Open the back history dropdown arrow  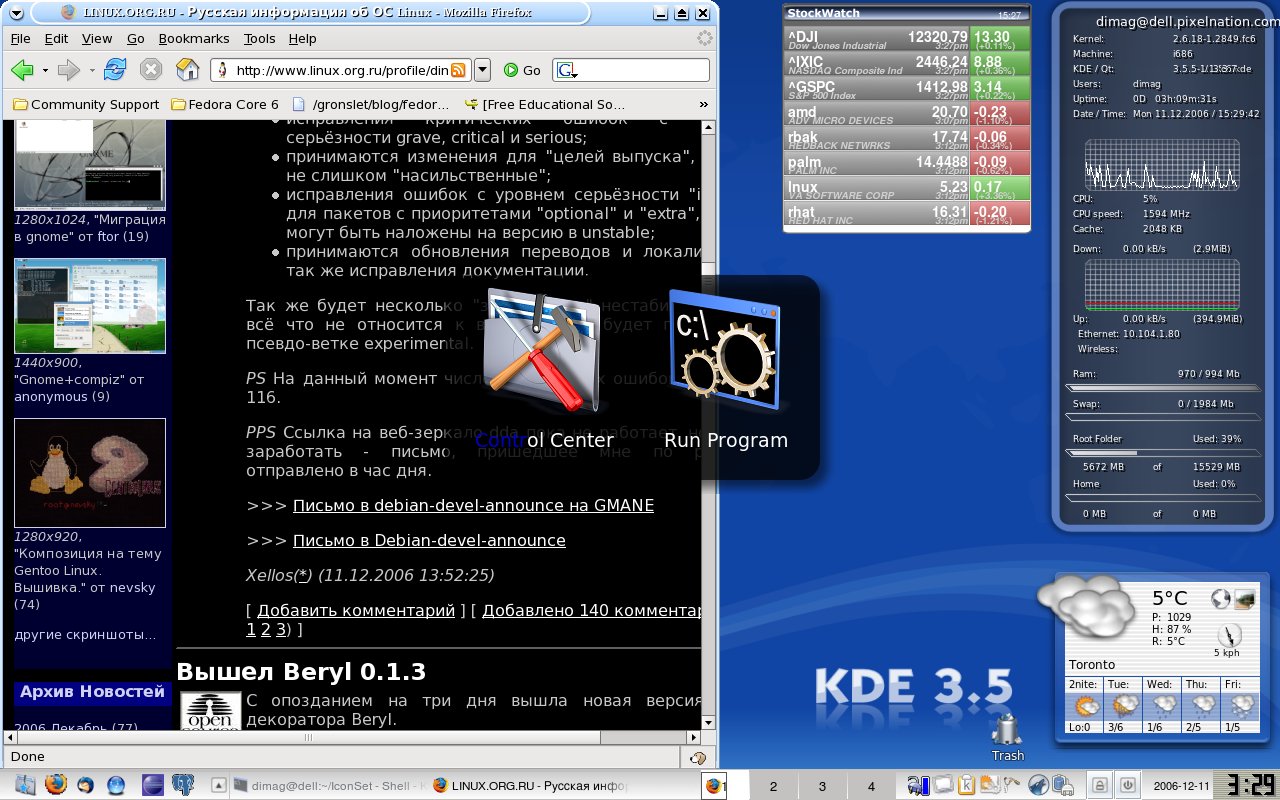click(45, 71)
